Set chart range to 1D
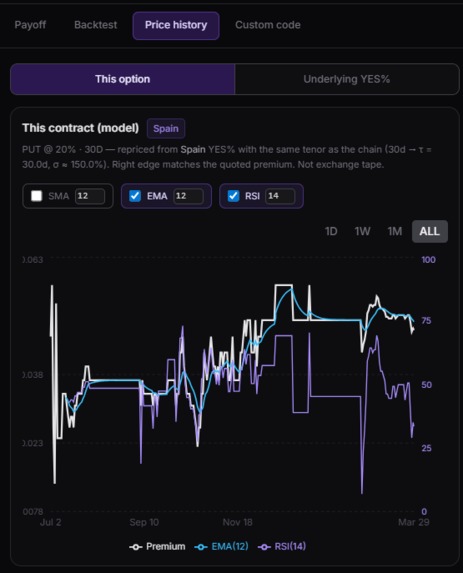The width and height of the screenshot is (463, 573). point(331,231)
